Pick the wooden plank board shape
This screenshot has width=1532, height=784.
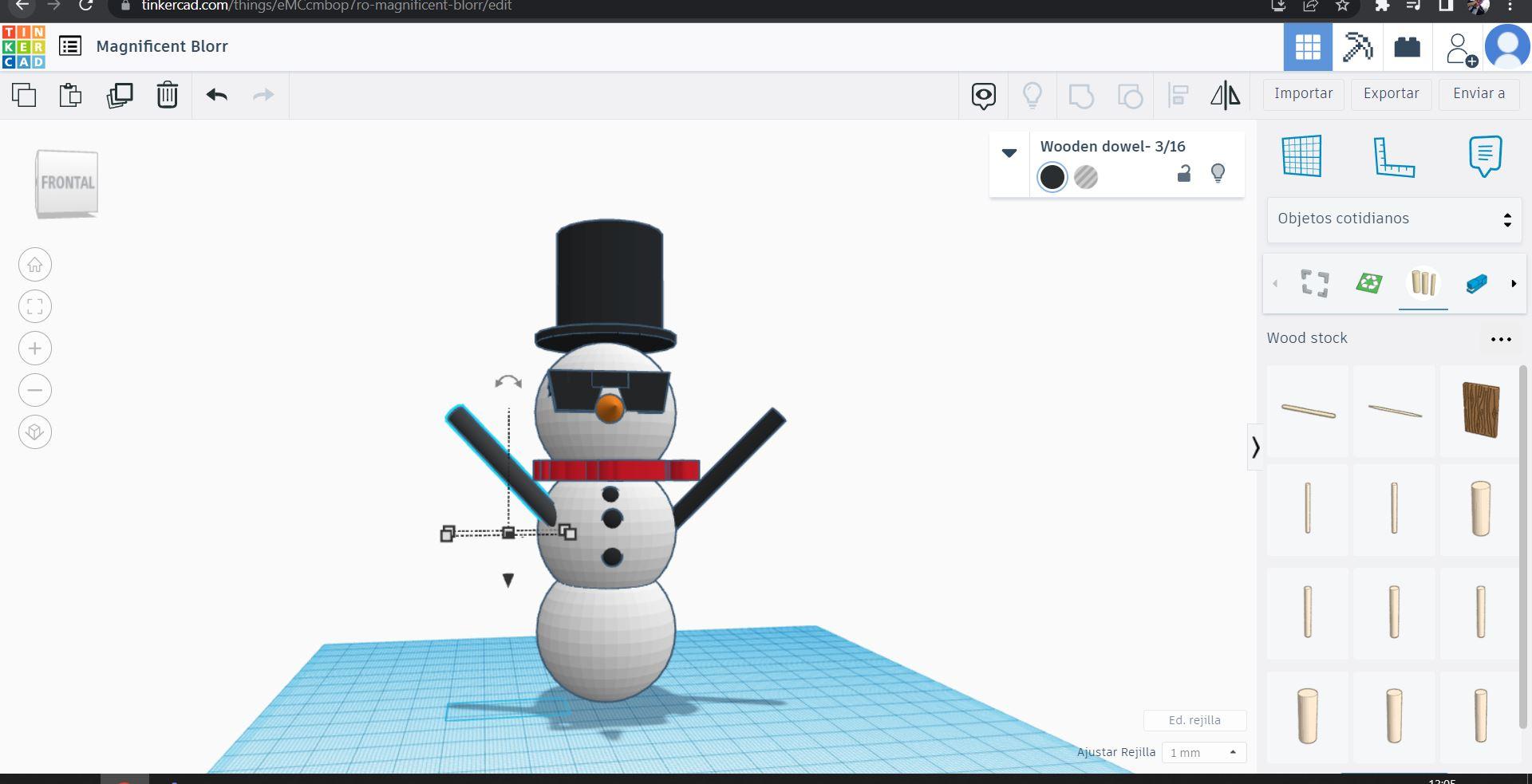(1481, 410)
